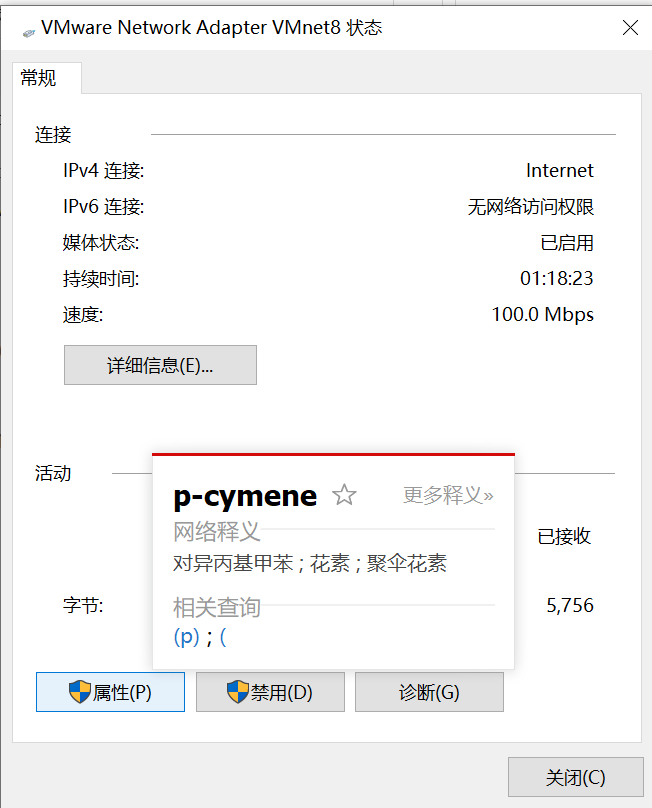
Task: Open 更多释义 link in dictionary popup
Action: click(x=448, y=495)
